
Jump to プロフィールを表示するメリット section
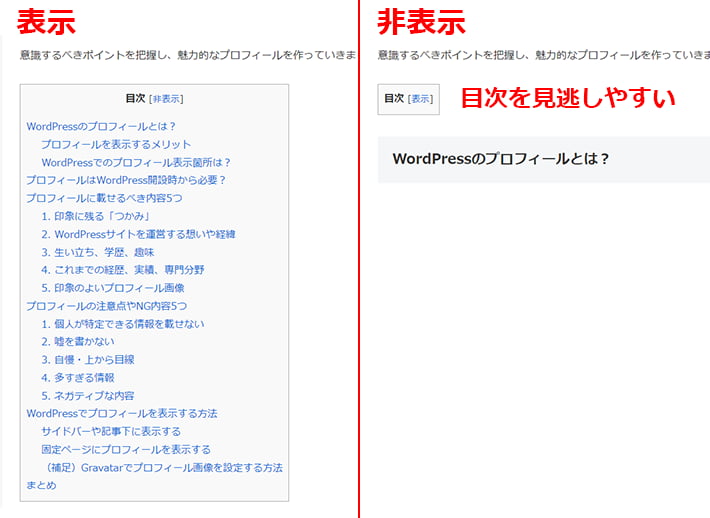tap(116, 144)
